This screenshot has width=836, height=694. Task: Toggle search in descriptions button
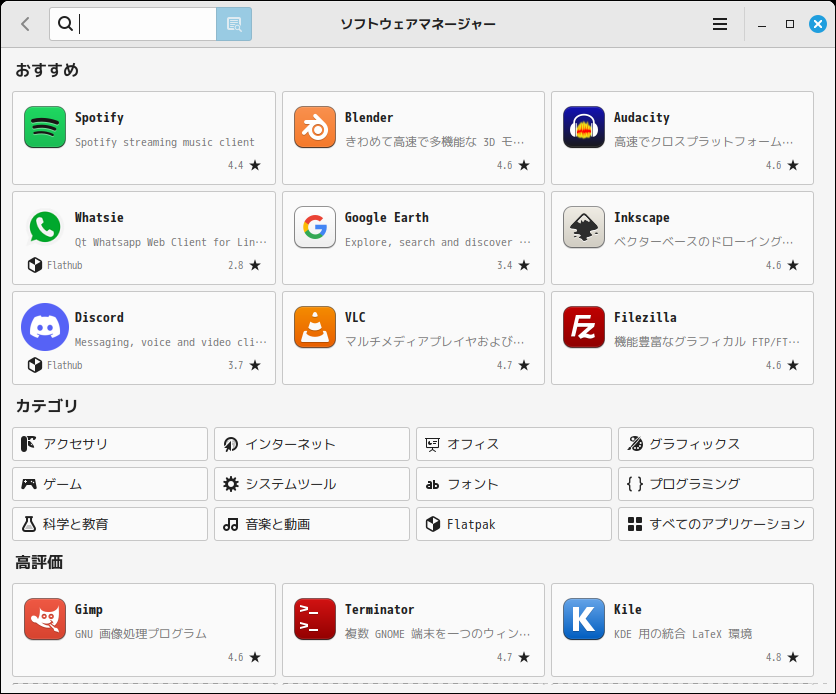pyautogui.click(x=234, y=24)
